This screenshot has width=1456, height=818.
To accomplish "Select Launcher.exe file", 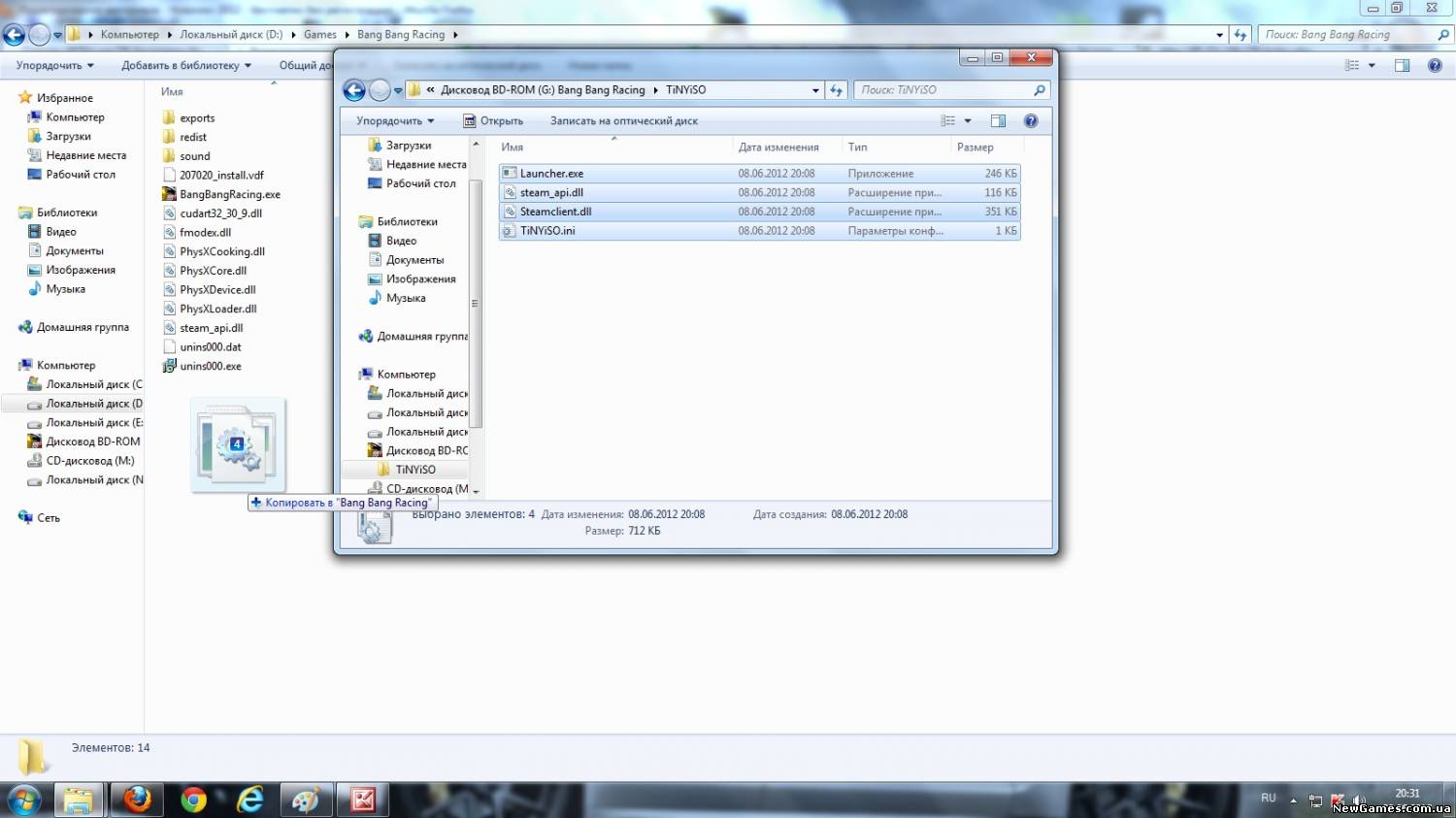I will tap(759, 174).
